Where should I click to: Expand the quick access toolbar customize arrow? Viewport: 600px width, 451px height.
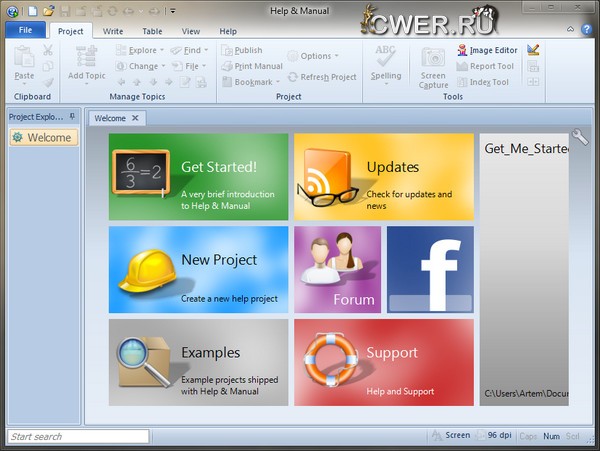click(173, 11)
